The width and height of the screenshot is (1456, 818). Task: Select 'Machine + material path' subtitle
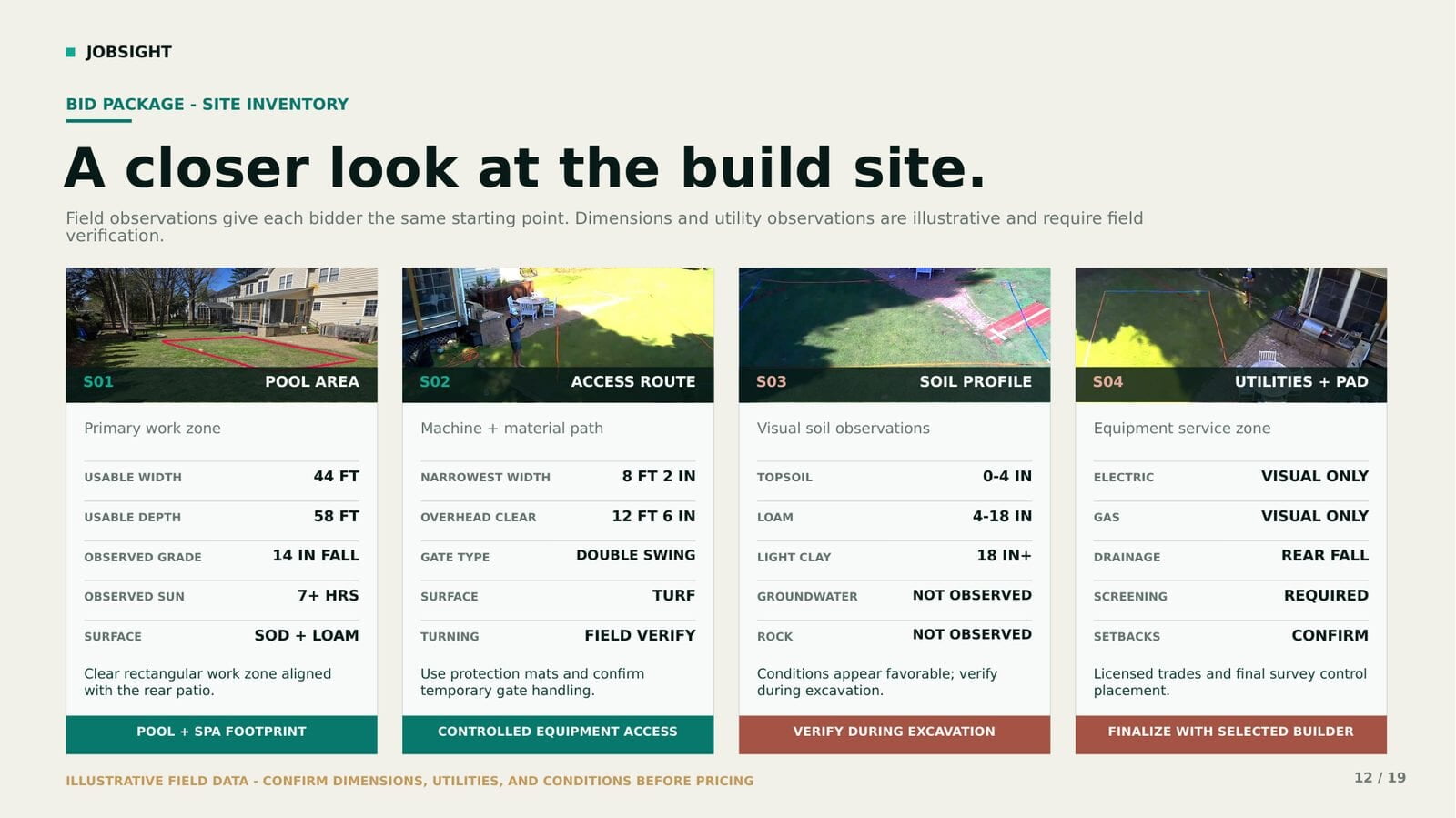(x=511, y=428)
